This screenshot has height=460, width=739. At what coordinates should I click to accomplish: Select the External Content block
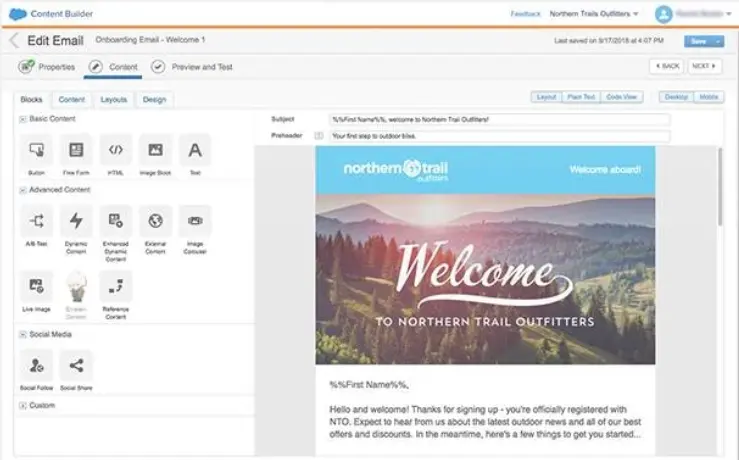155,221
